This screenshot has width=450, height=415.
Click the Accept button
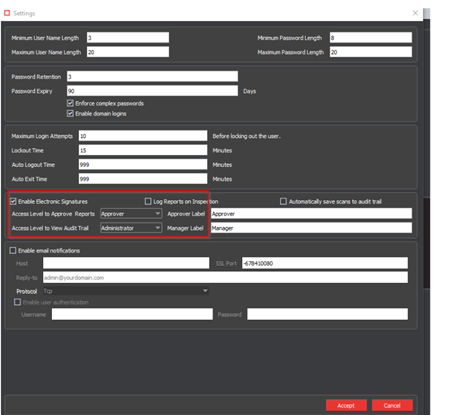point(346,405)
